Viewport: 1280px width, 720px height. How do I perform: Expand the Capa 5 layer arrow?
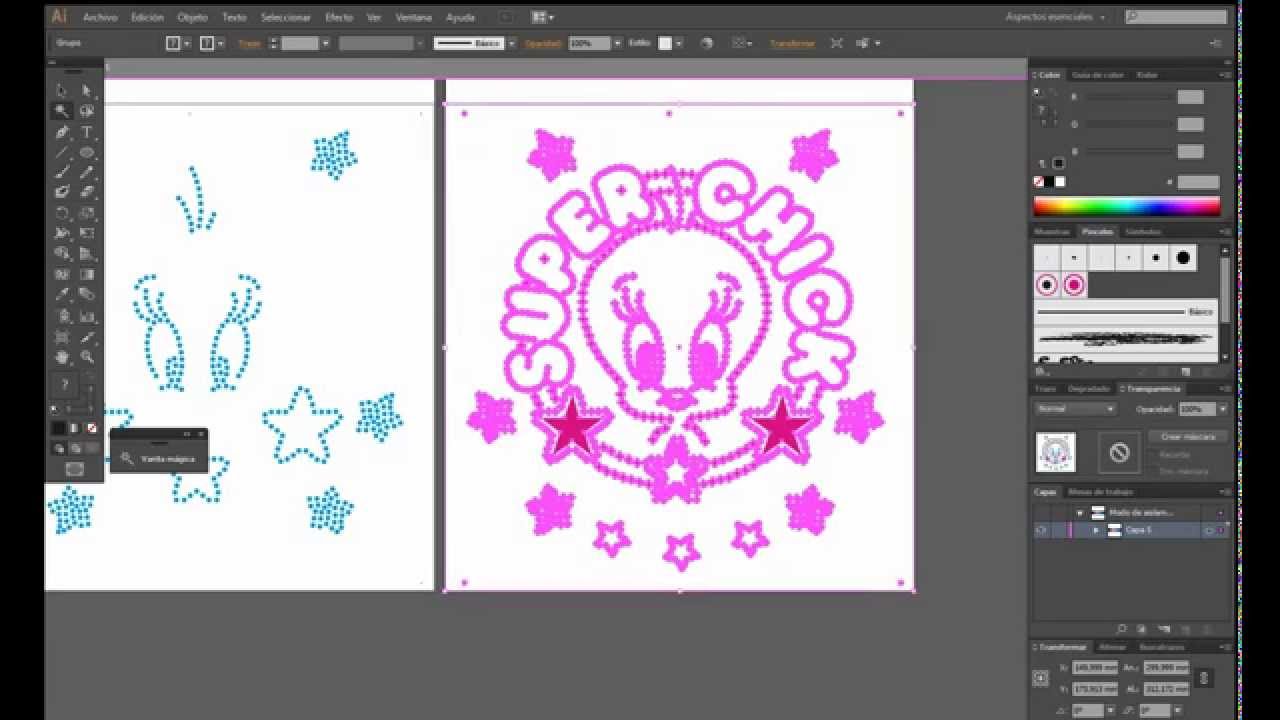click(x=1097, y=530)
